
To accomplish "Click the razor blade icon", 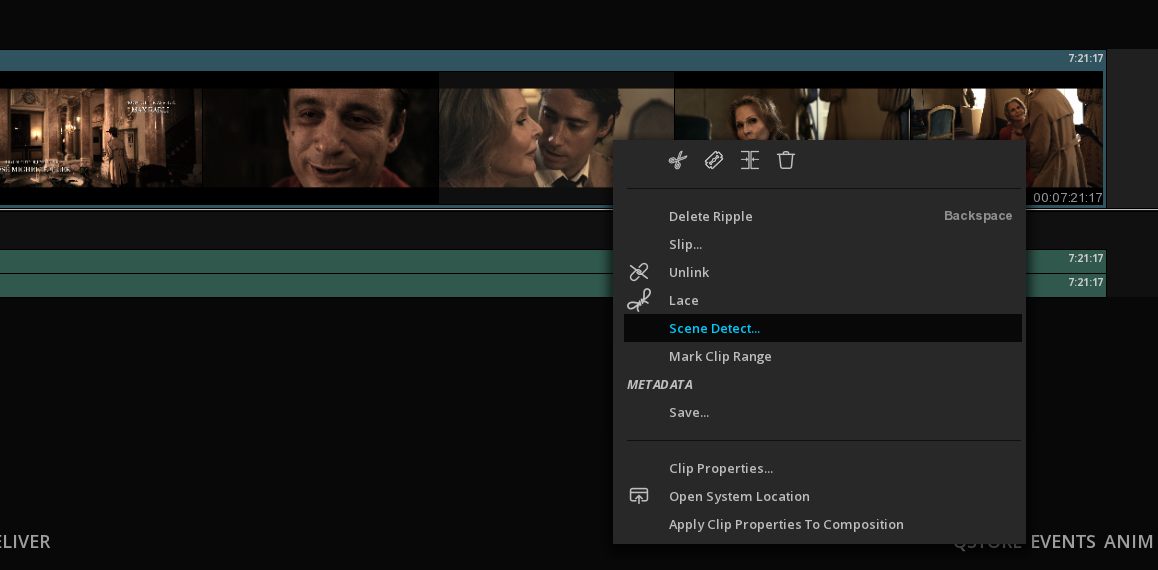I will click(713, 160).
